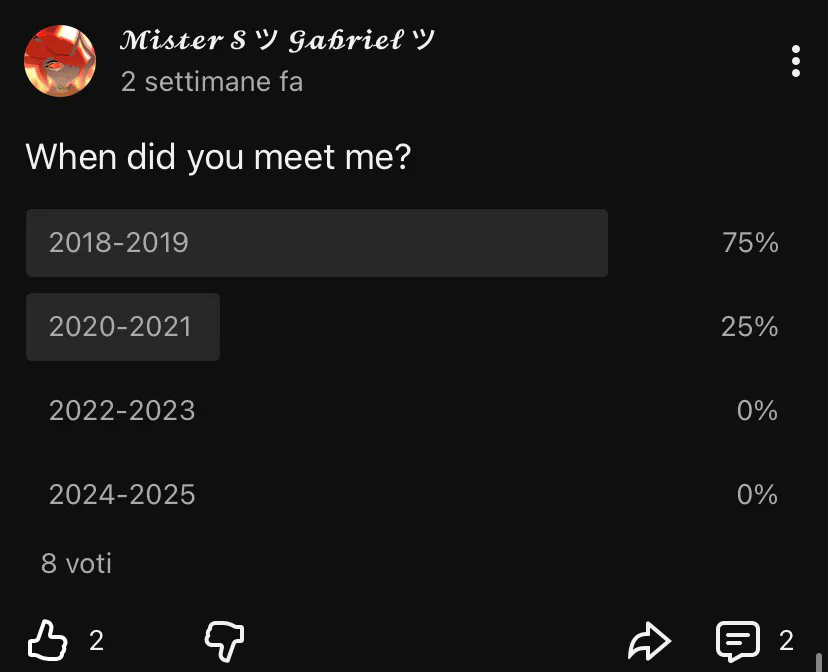Click the 75% result label
This screenshot has height=672, width=828.
coord(750,243)
